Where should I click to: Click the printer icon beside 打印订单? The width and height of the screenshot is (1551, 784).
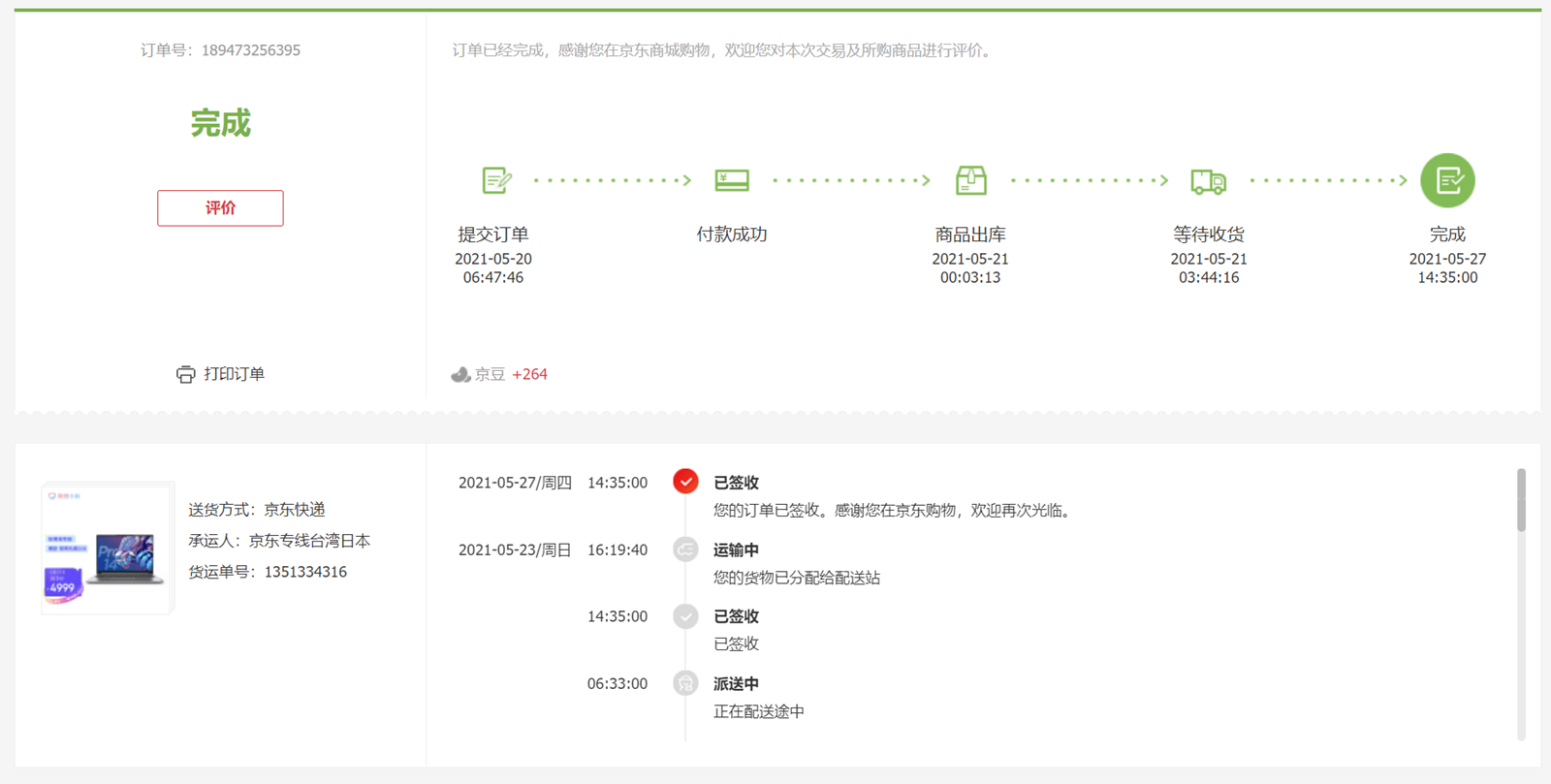(185, 374)
